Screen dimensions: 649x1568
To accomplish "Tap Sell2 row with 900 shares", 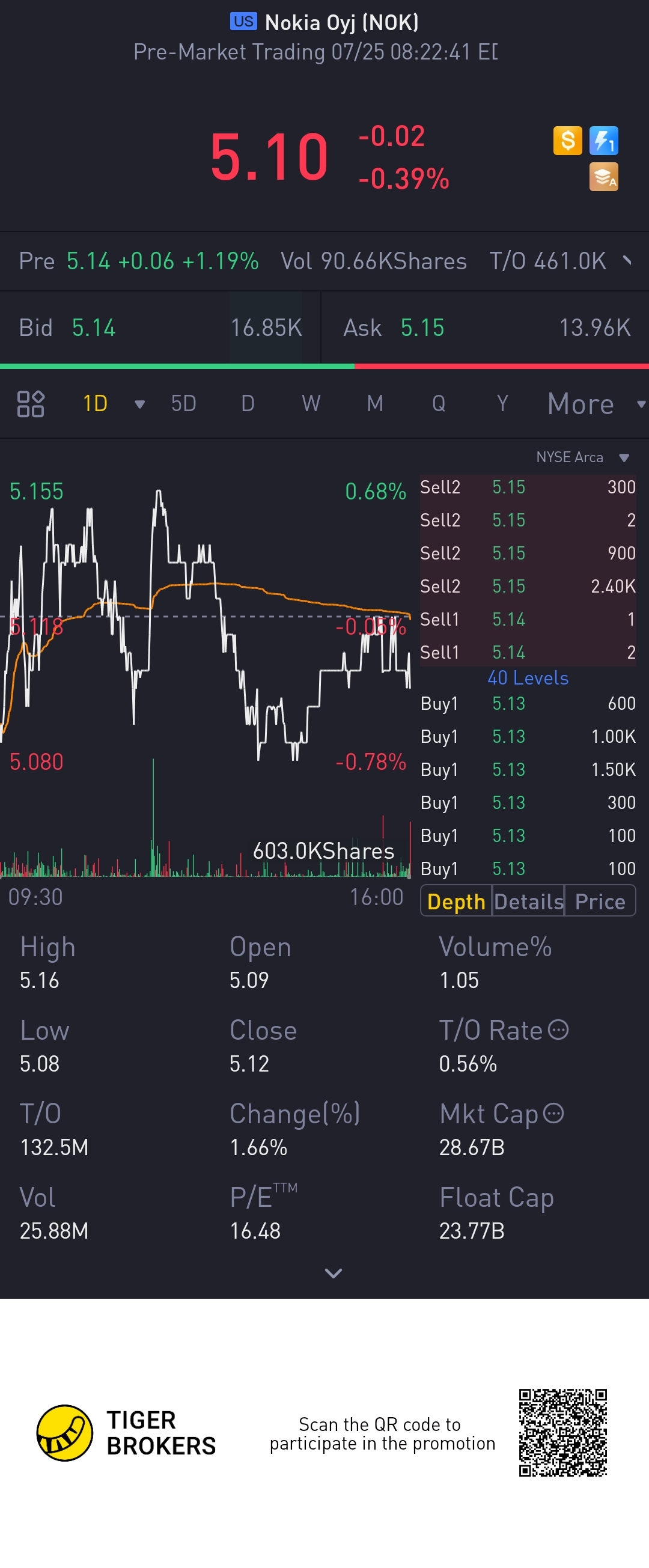I will tap(528, 553).
